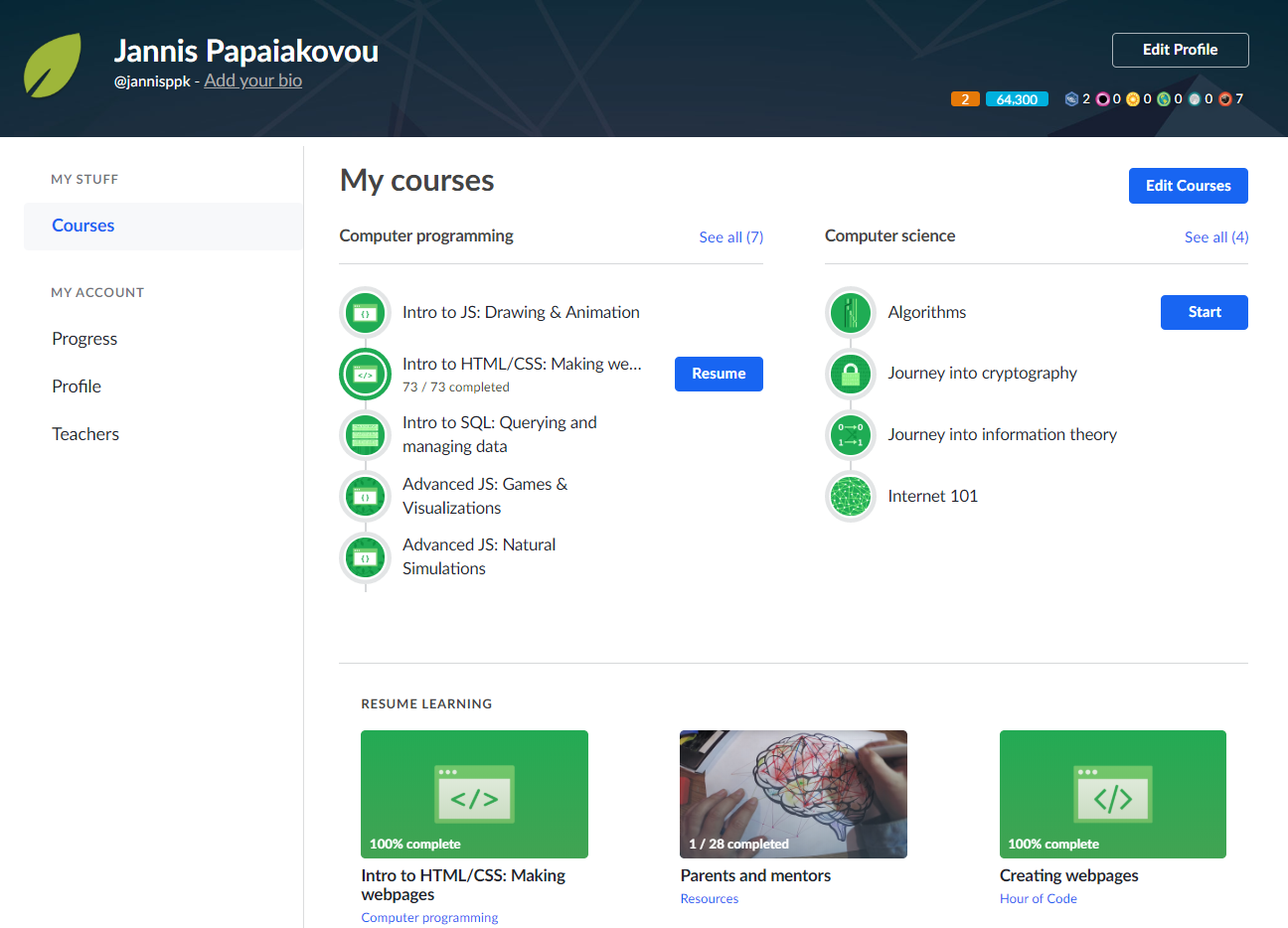
Task: Resume Intro to HTML/CSS course
Action: point(719,374)
